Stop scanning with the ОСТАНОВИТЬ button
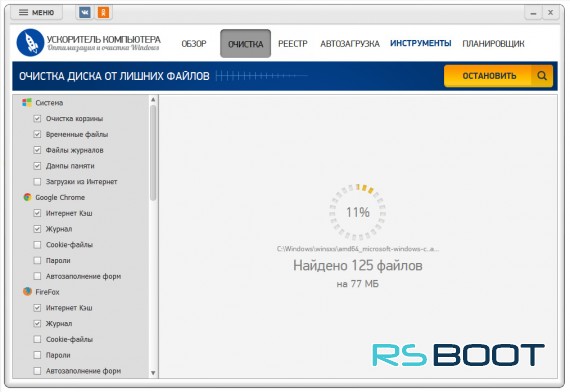 tap(489, 76)
